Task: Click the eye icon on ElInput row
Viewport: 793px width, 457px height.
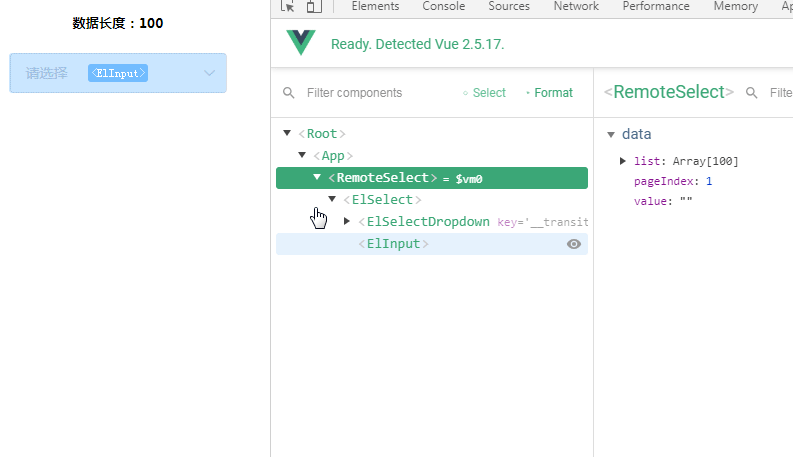Action: click(574, 244)
